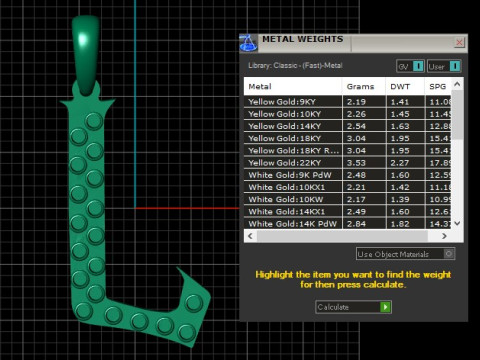480x360 pixels.
Task: Click the 2.26 grams value
Action: [x=356, y=114]
